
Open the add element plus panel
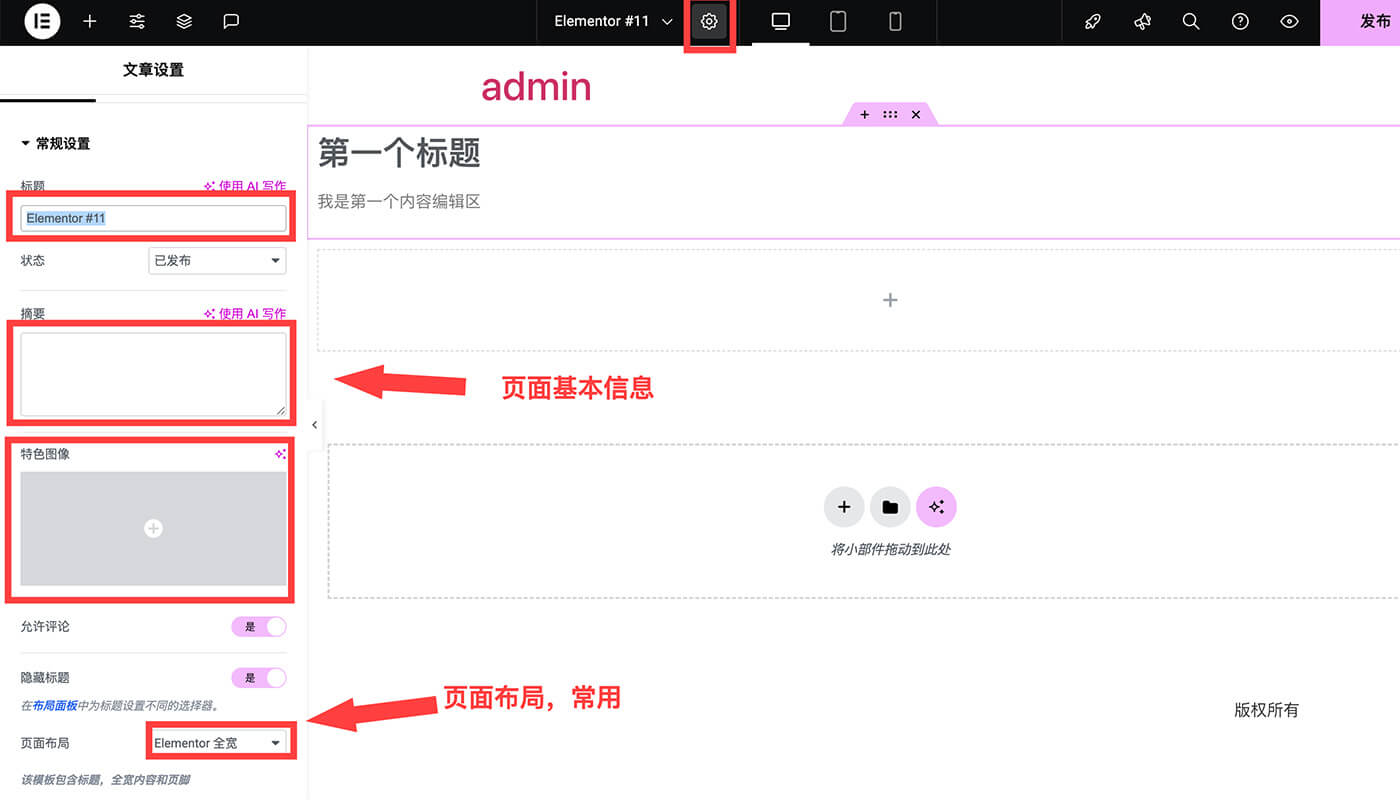tap(90, 21)
